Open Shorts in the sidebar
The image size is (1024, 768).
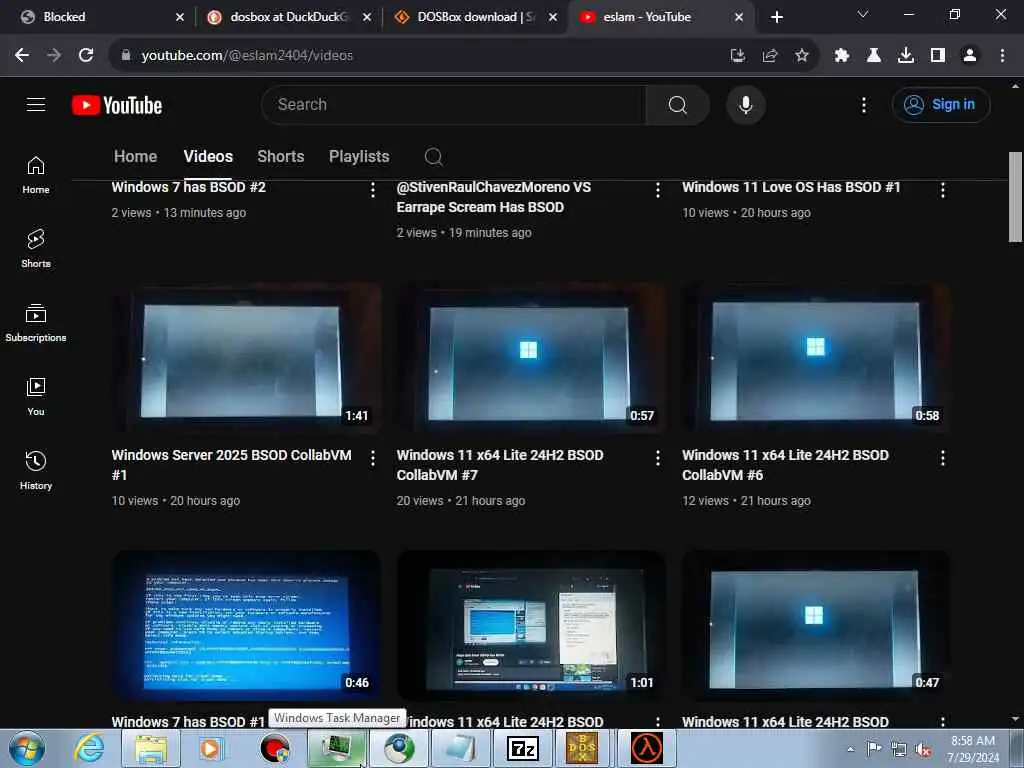pos(36,249)
